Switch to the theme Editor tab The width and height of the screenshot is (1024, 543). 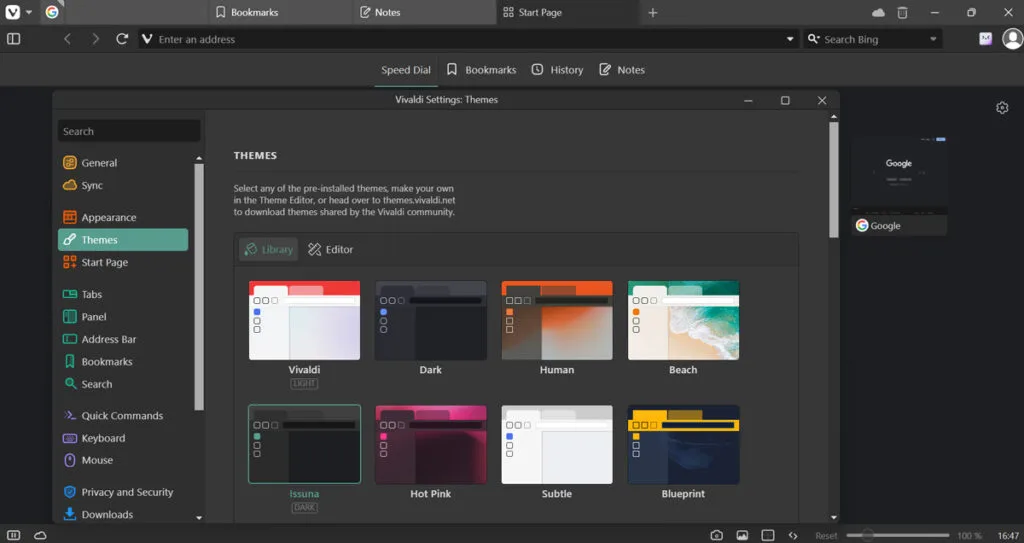[330, 250]
